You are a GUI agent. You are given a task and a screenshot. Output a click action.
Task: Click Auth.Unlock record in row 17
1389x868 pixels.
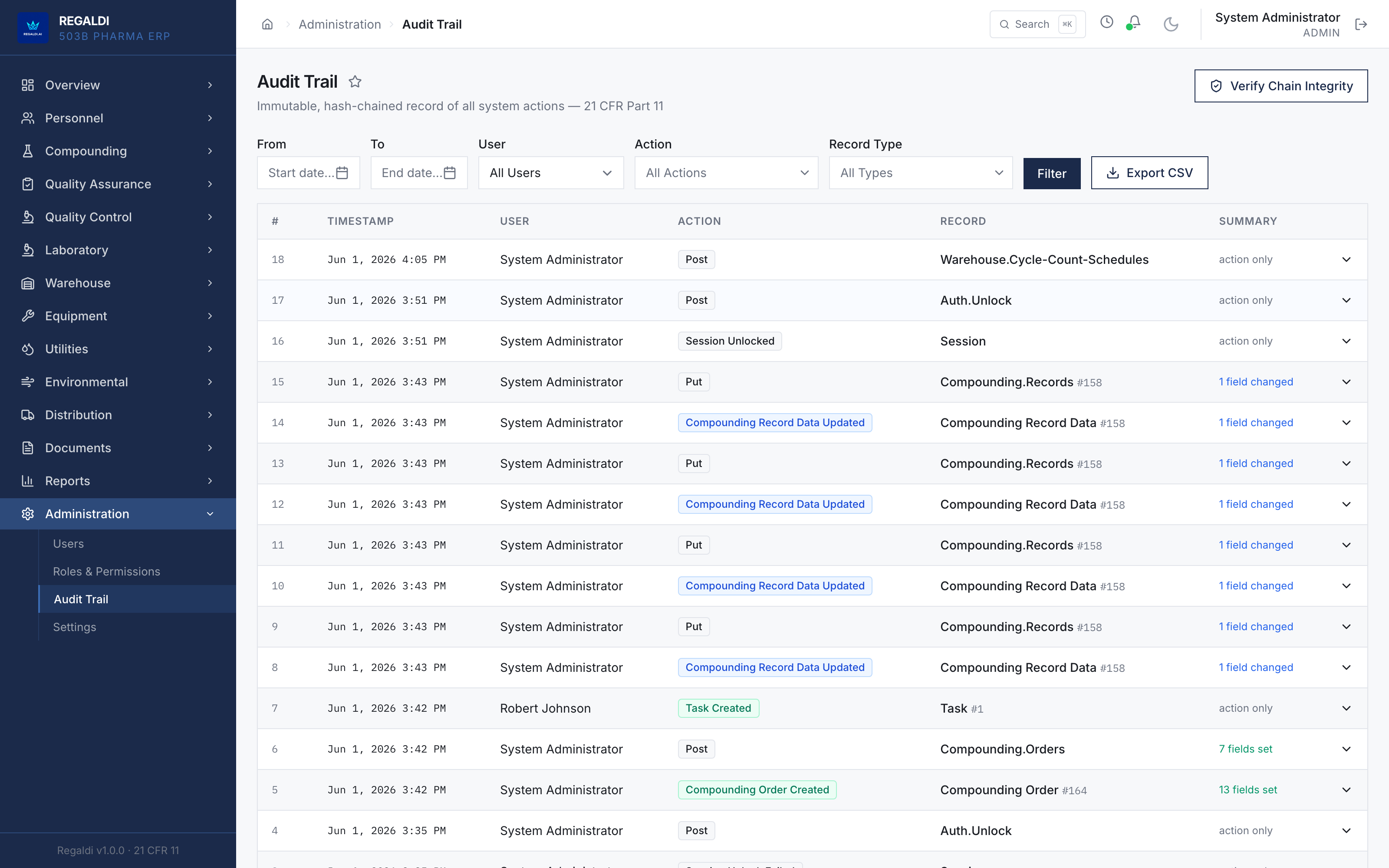tap(976, 300)
